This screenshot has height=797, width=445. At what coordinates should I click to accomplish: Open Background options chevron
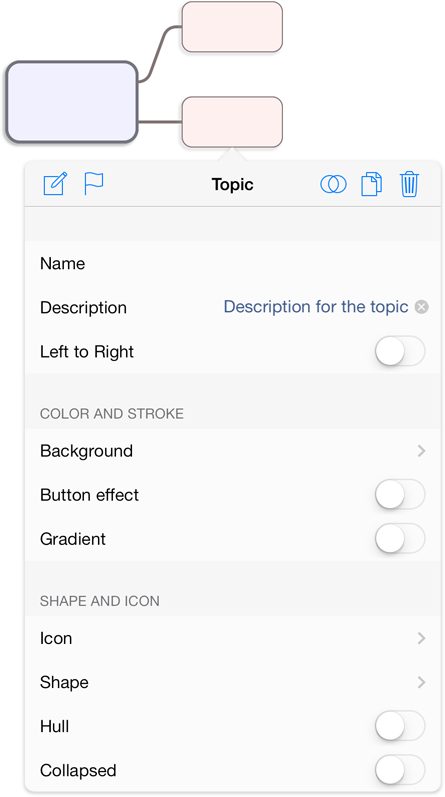[421, 451]
